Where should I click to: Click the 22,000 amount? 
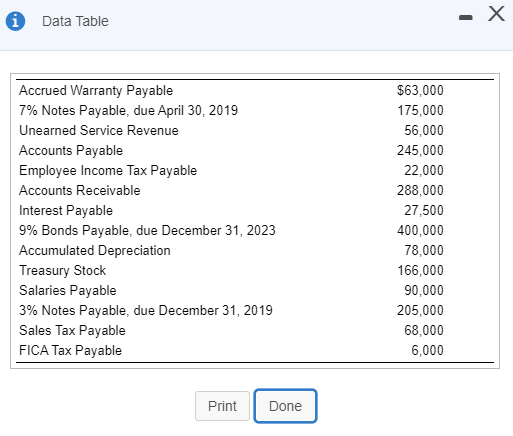(424, 170)
